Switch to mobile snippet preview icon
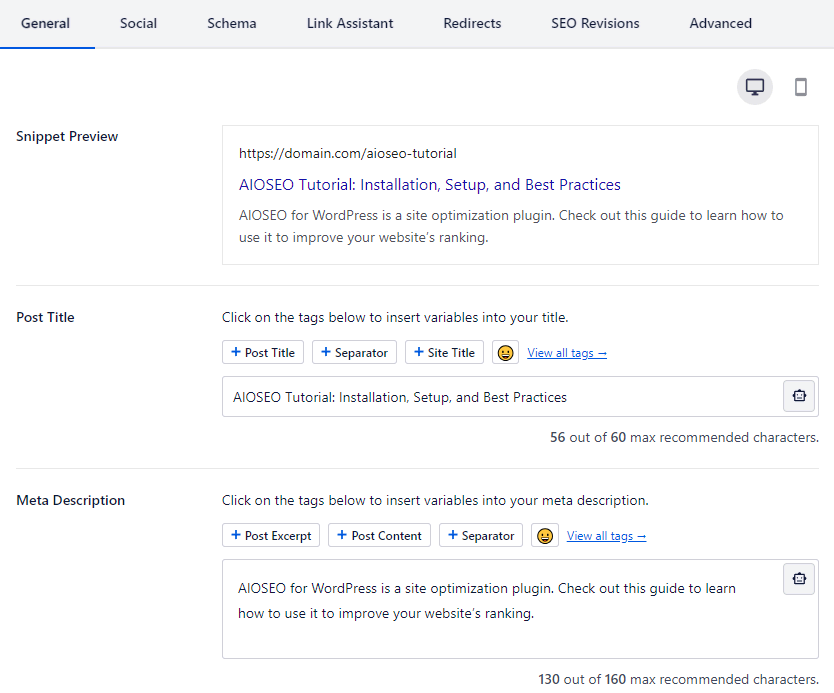Image resolution: width=834 pixels, height=693 pixels. pyautogui.click(x=800, y=87)
